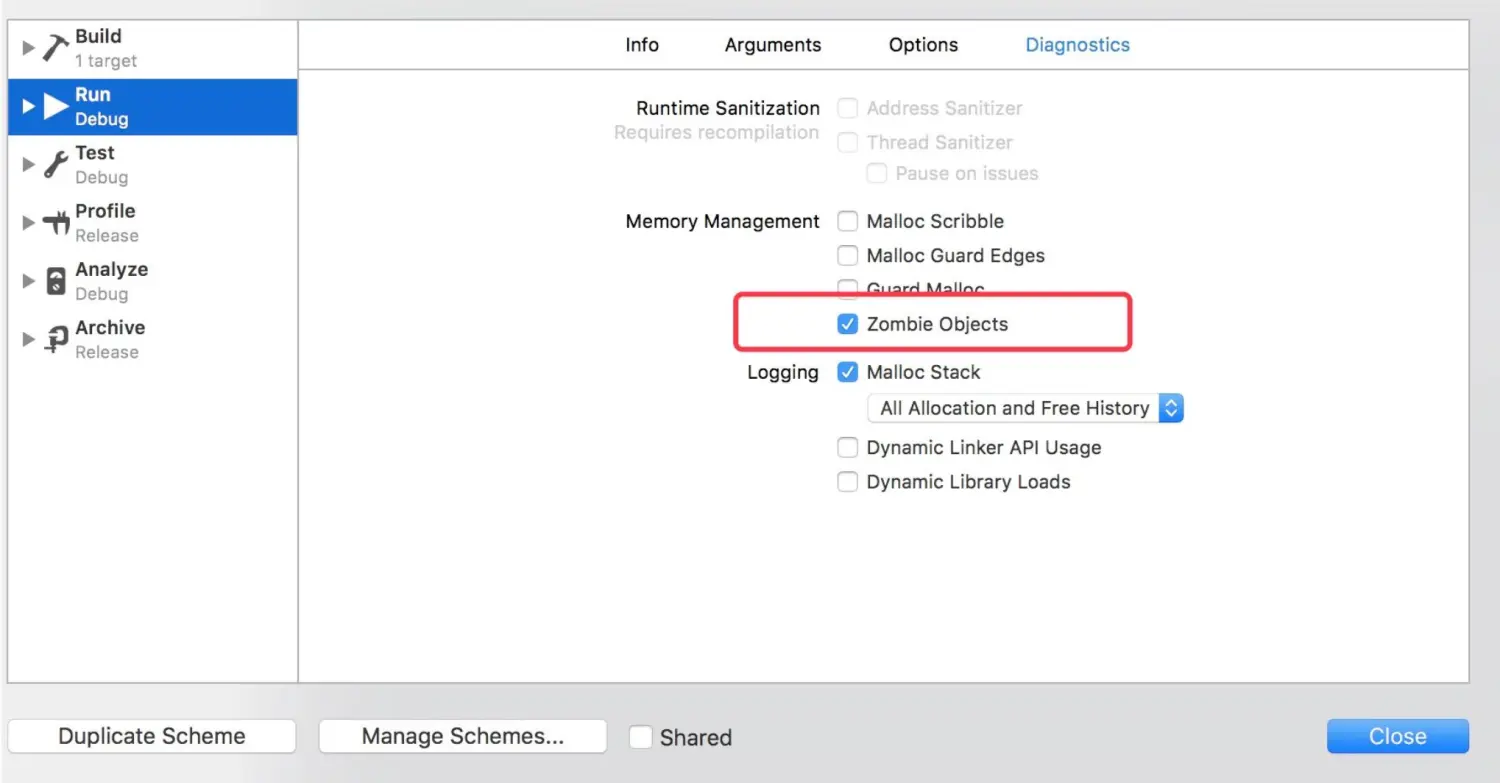Expand the Profile disclosure triangle

pos(28,222)
